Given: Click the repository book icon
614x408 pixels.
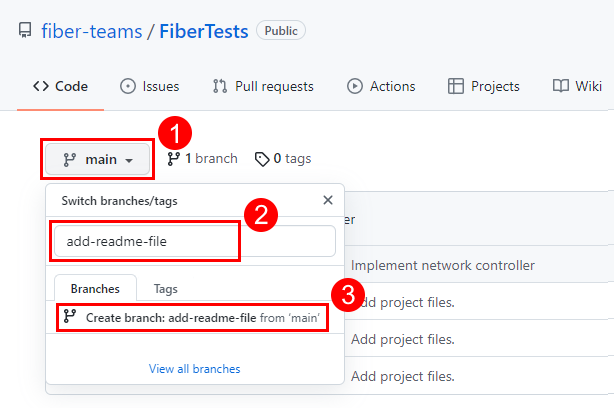Looking at the screenshot, I should tap(25, 31).
